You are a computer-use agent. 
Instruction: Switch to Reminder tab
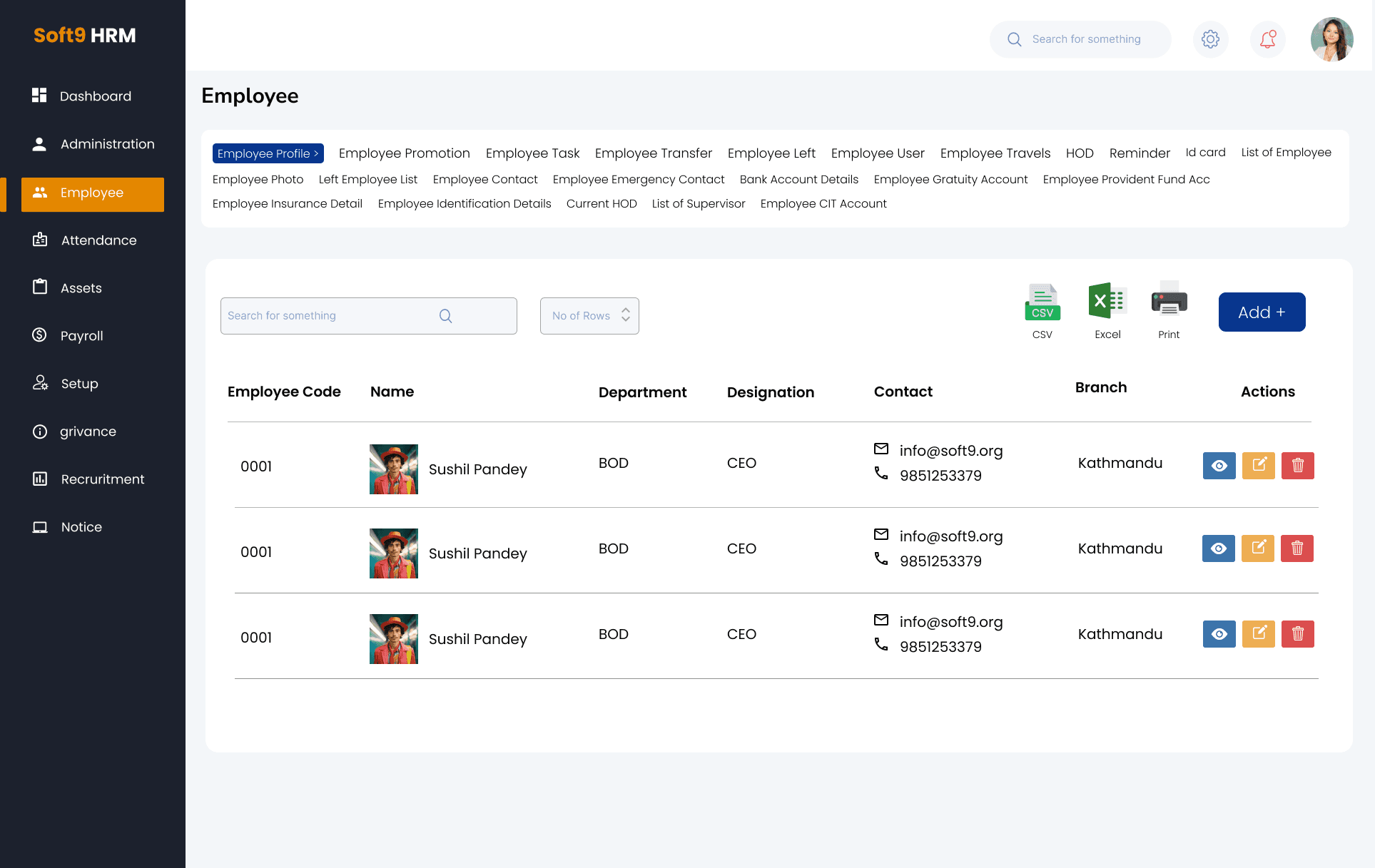[1140, 153]
